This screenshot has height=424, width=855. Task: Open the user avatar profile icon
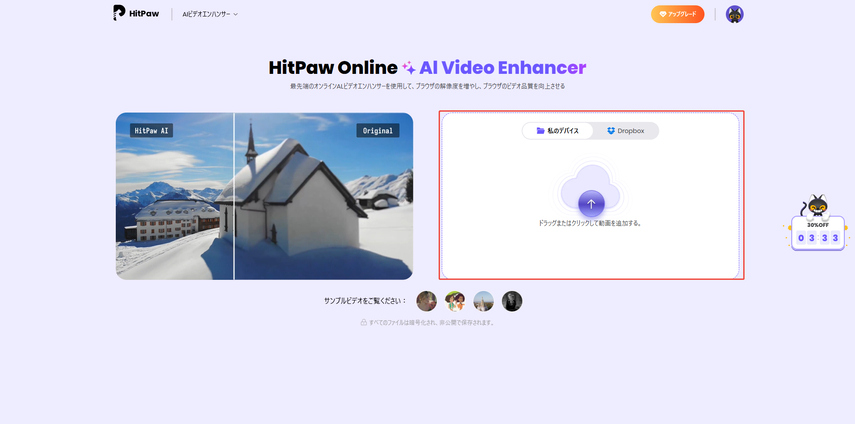click(x=734, y=14)
